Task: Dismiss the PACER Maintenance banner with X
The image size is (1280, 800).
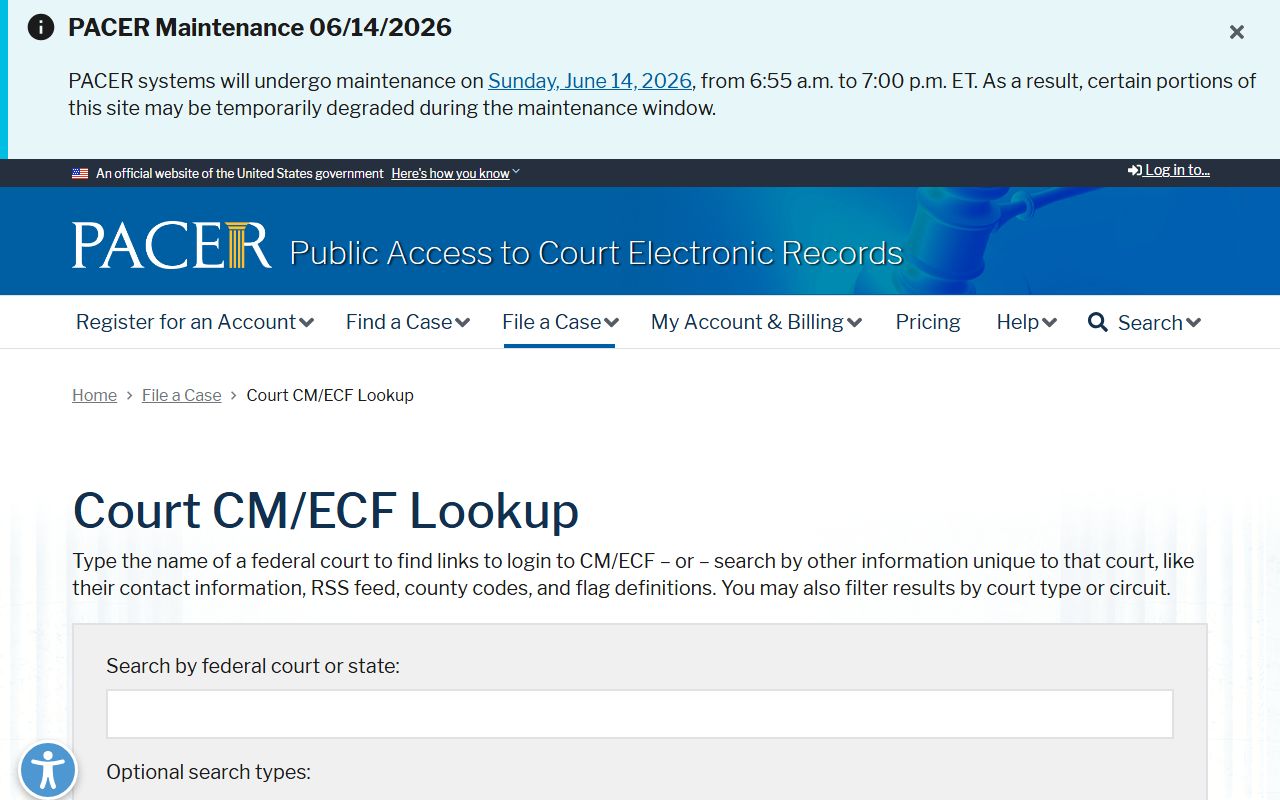Action: tap(1237, 32)
